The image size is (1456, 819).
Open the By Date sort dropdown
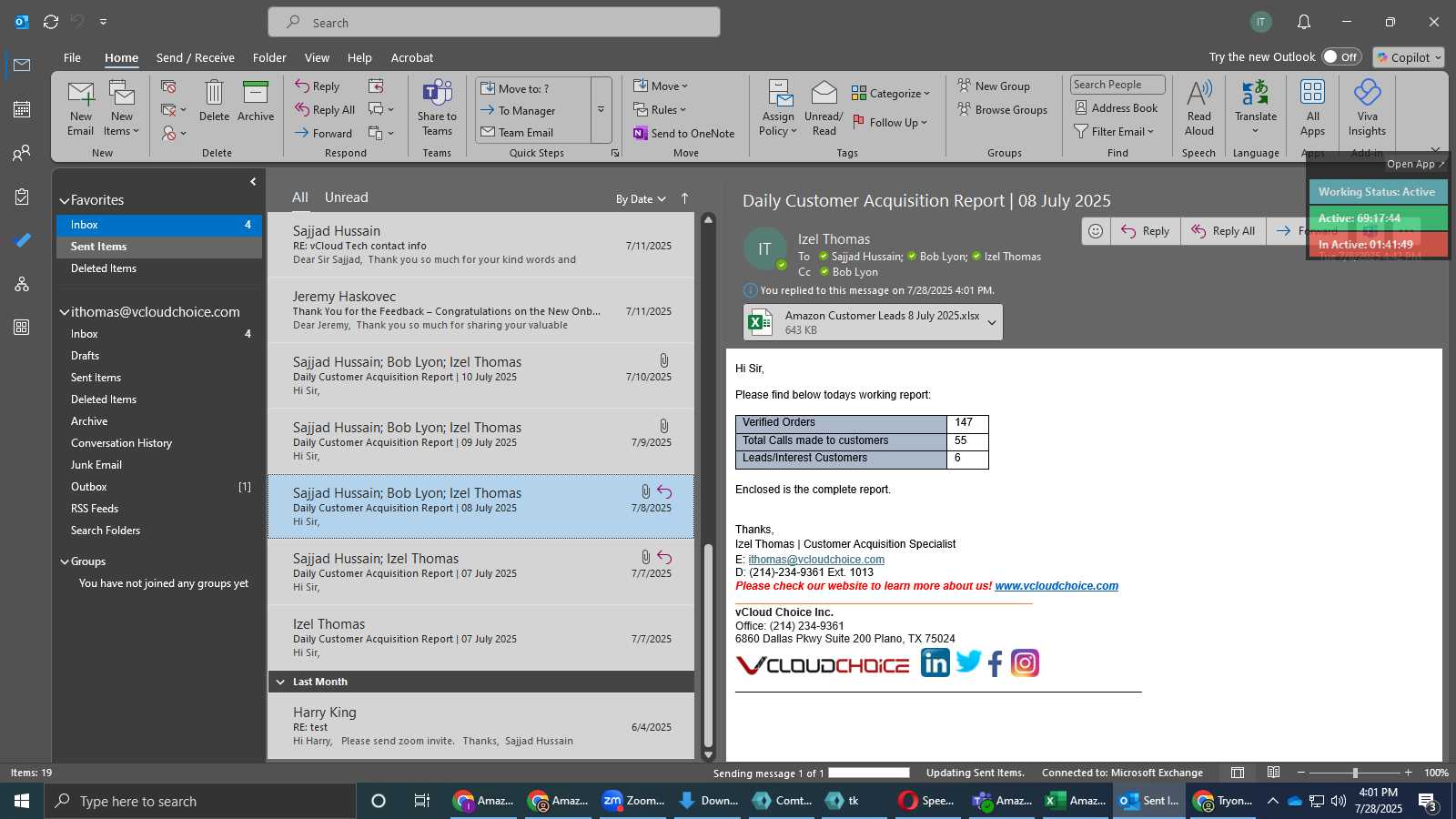[641, 199]
